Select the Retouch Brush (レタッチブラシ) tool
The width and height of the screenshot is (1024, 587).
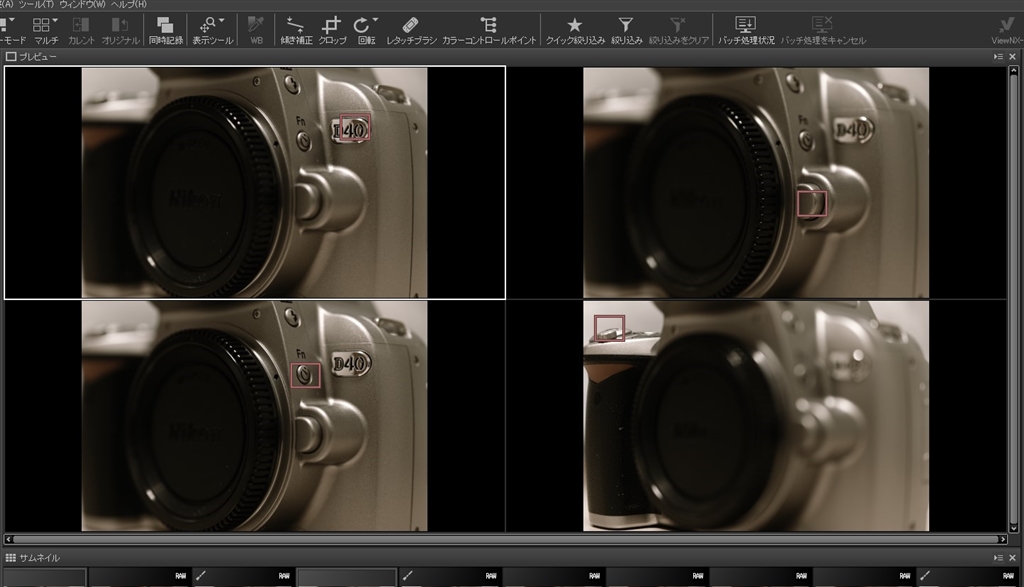coord(410,28)
